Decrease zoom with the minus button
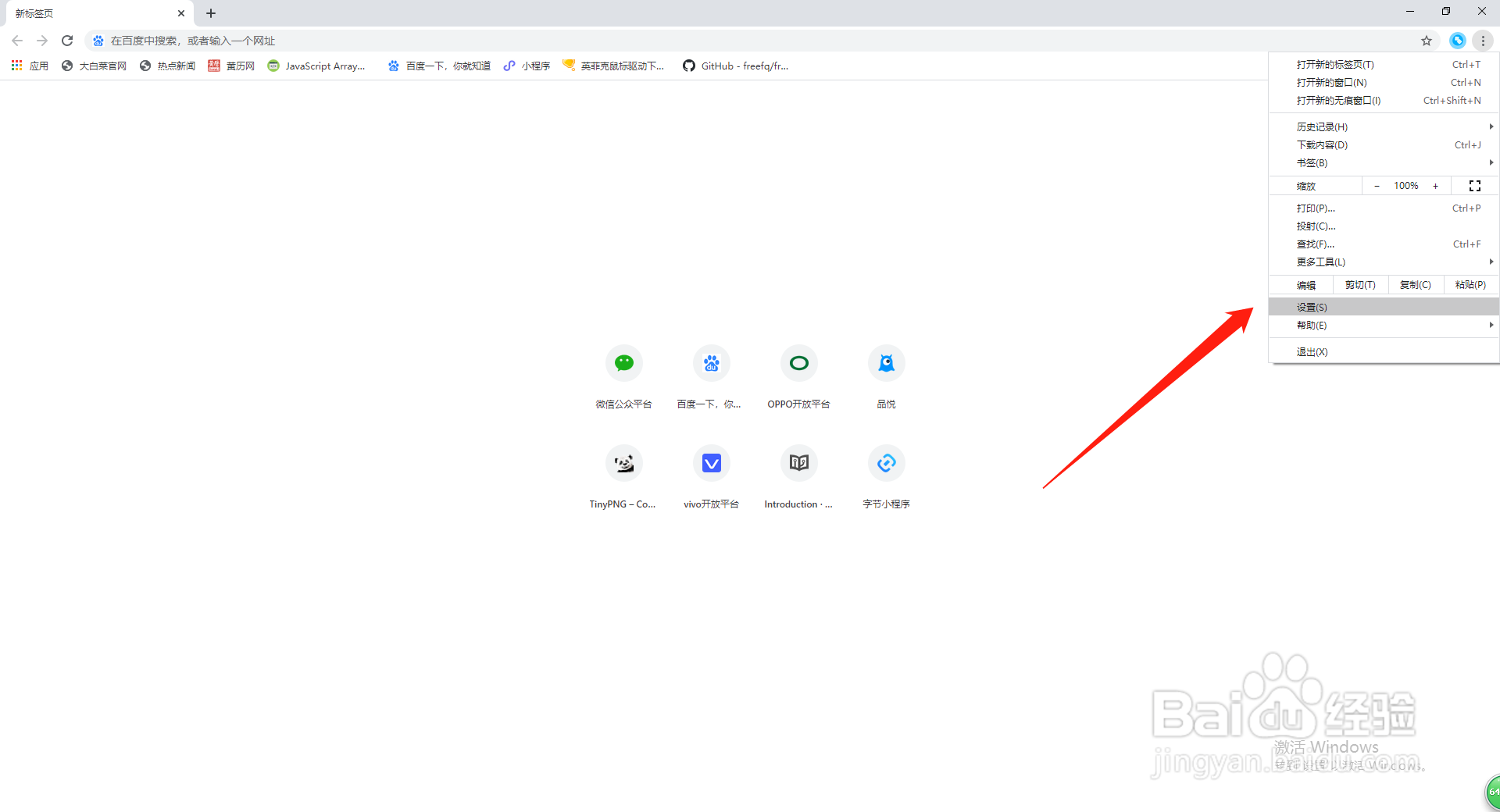Screen dimensions: 1500x812 point(1377,186)
